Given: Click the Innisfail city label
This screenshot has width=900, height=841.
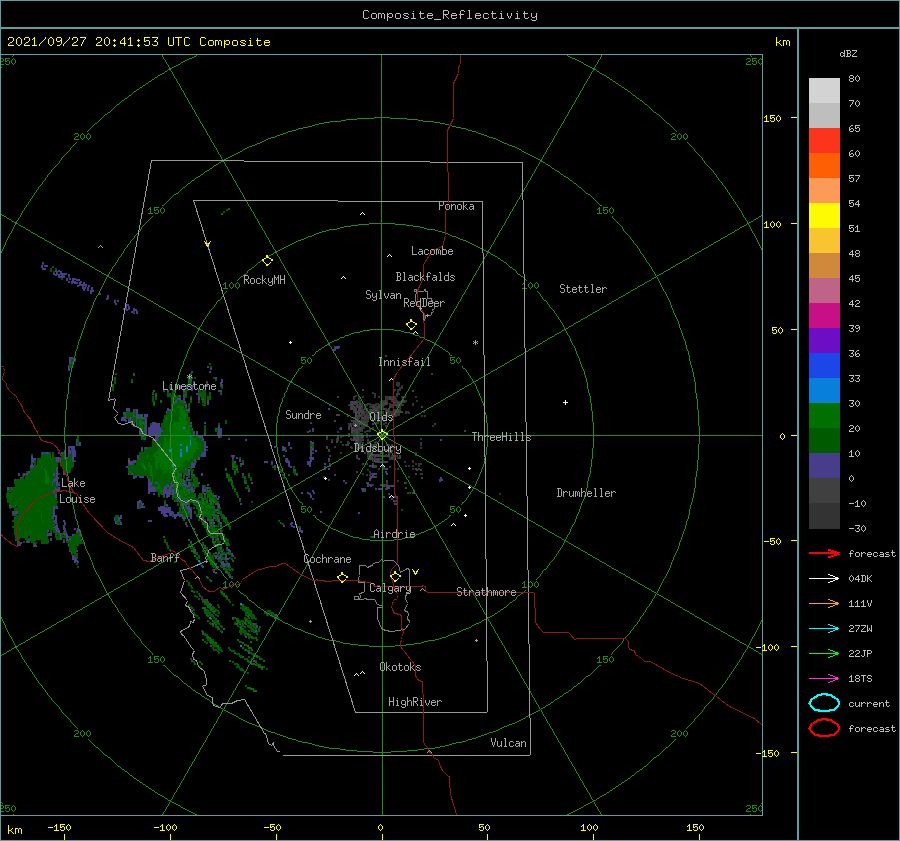Looking at the screenshot, I should pyautogui.click(x=404, y=362).
